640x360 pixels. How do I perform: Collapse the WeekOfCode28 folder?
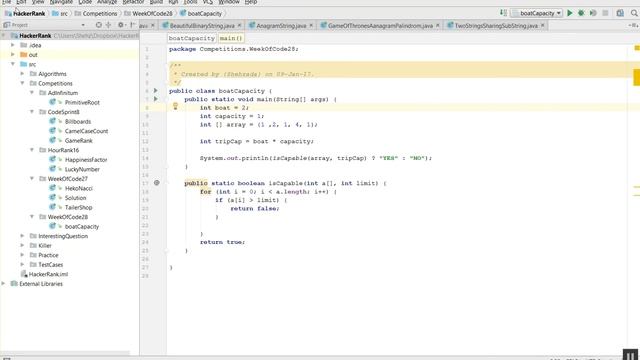32,217
